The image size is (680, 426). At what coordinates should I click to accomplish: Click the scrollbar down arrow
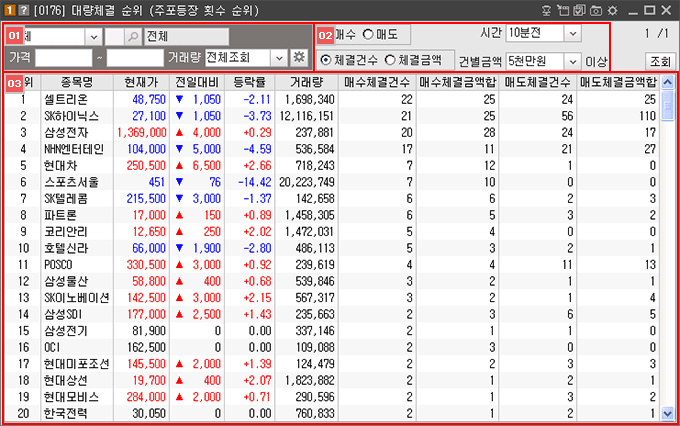(x=667, y=413)
